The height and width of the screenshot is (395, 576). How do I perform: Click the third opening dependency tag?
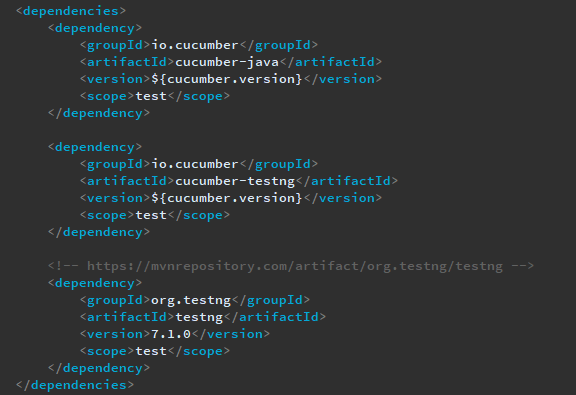(x=95, y=283)
